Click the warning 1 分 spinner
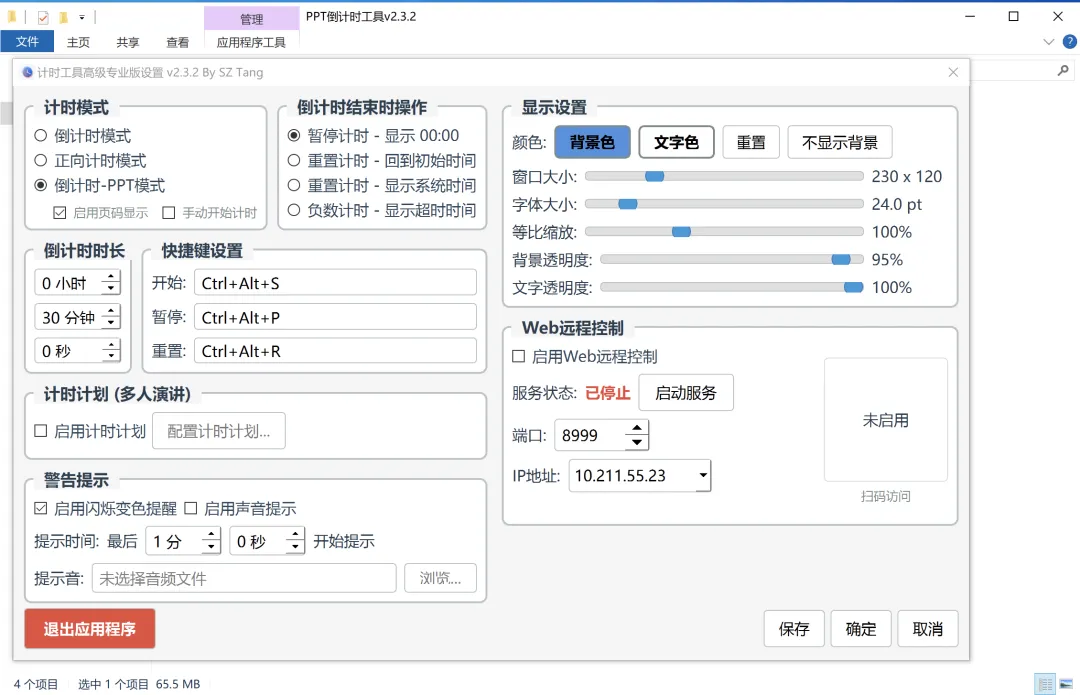The height and width of the screenshot is (695, 1080). coord(183,541)
